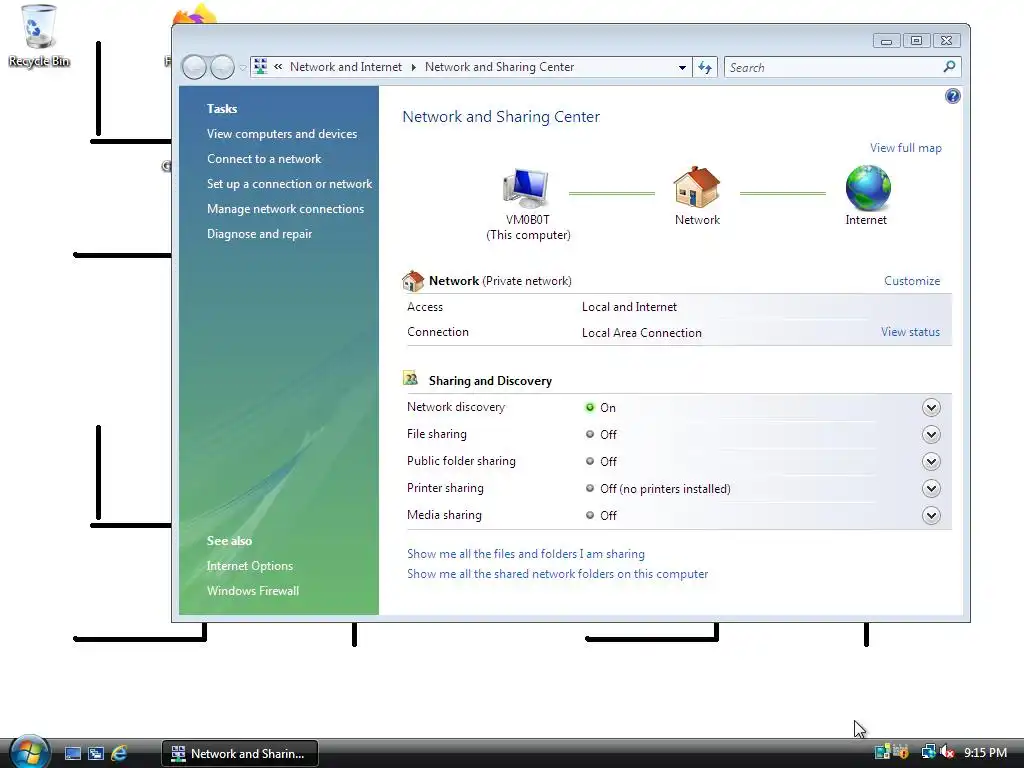
Task: Click in the Search input field
Action: [842, 67]
